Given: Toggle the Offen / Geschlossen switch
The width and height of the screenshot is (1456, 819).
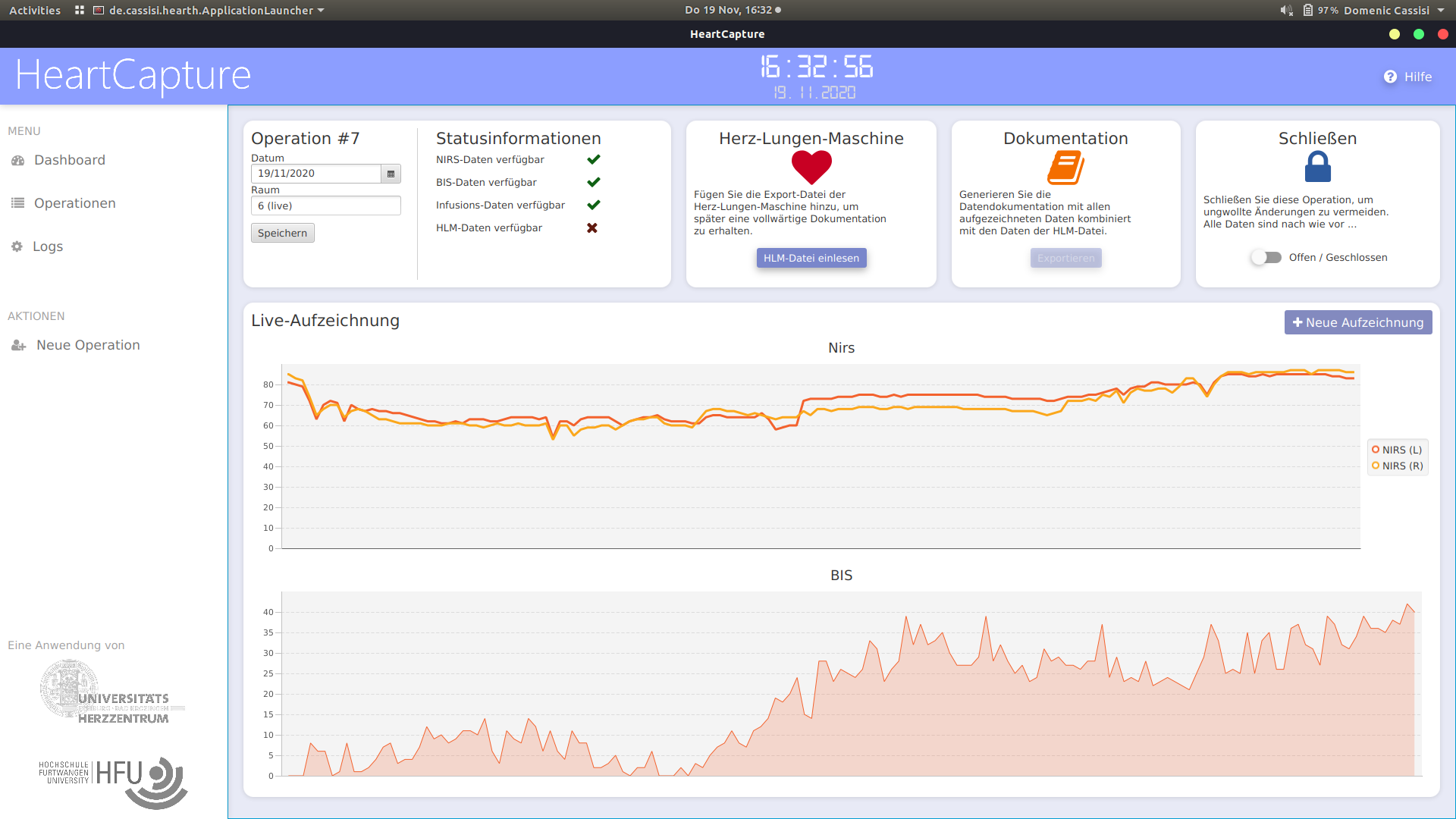Looking at the screenshot, I should click(1266, 258).
